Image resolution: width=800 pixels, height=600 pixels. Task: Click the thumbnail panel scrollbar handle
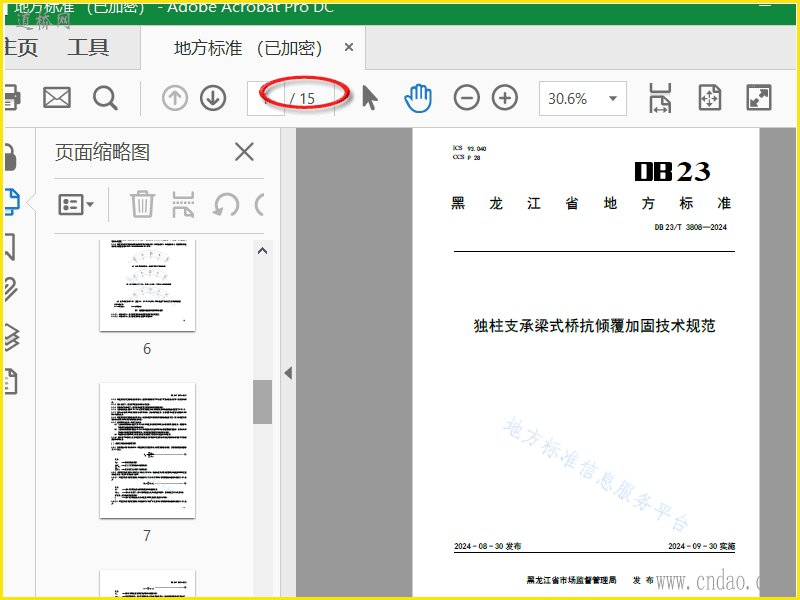[x=262, y=402]
